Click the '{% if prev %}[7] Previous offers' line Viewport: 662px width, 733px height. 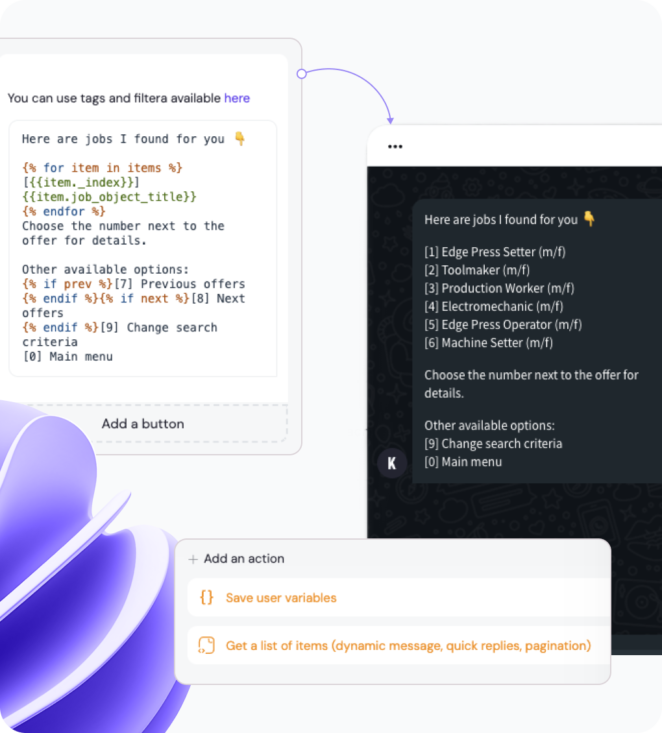[x=133, y=284]
